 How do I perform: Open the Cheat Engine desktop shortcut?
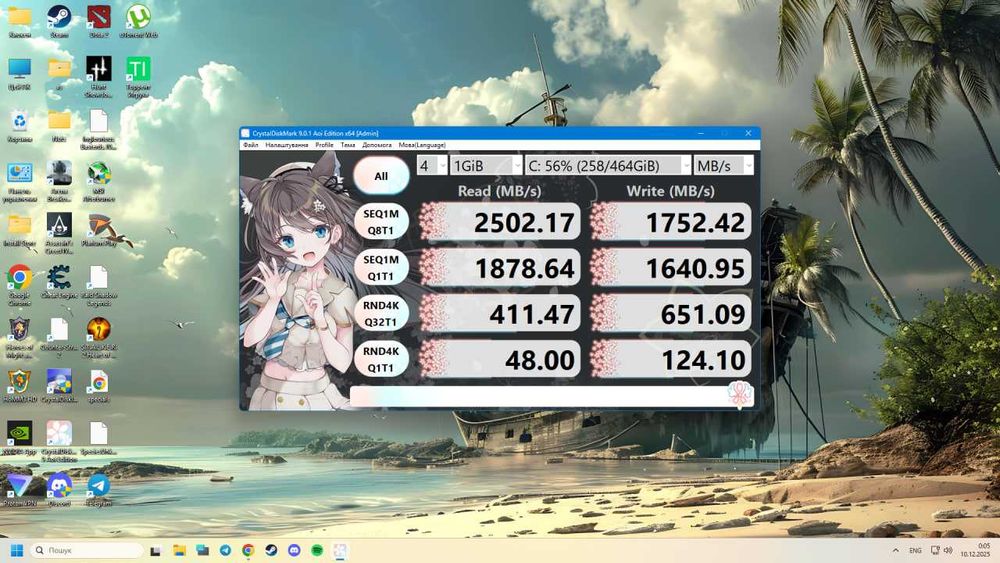click(x=59, y=282)
